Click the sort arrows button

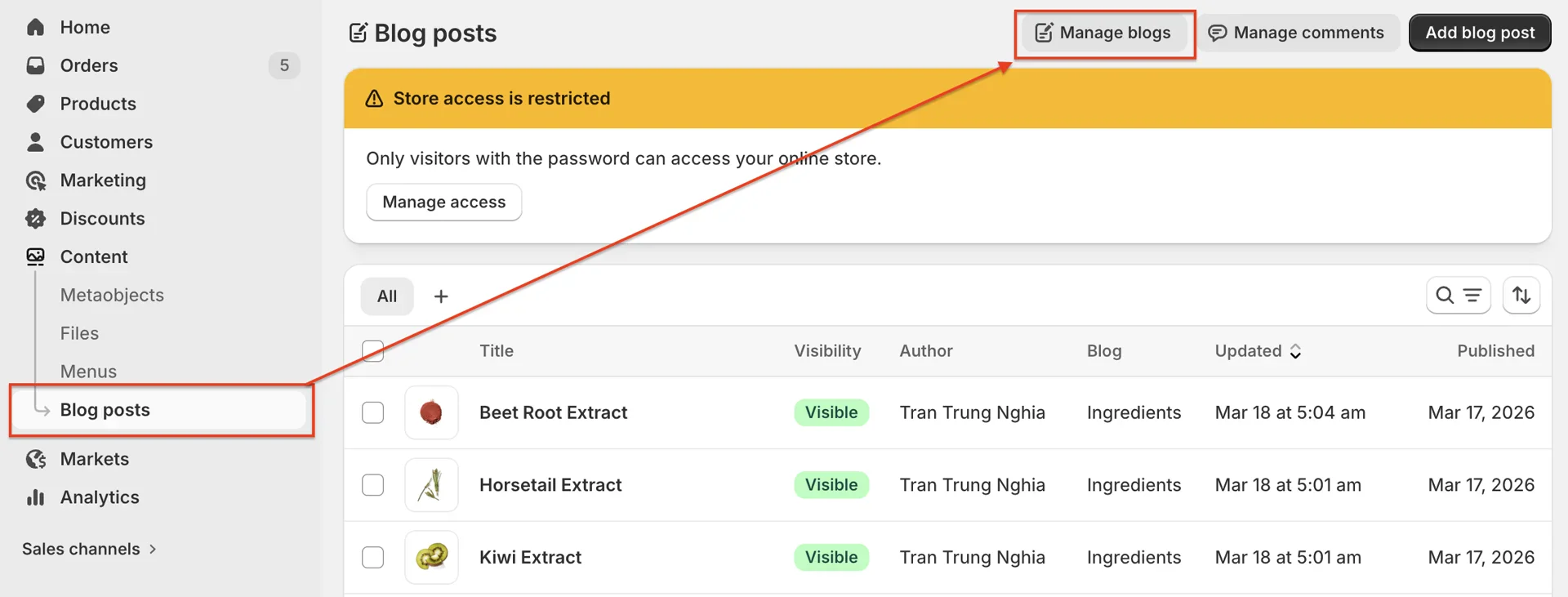(1521, 296)
